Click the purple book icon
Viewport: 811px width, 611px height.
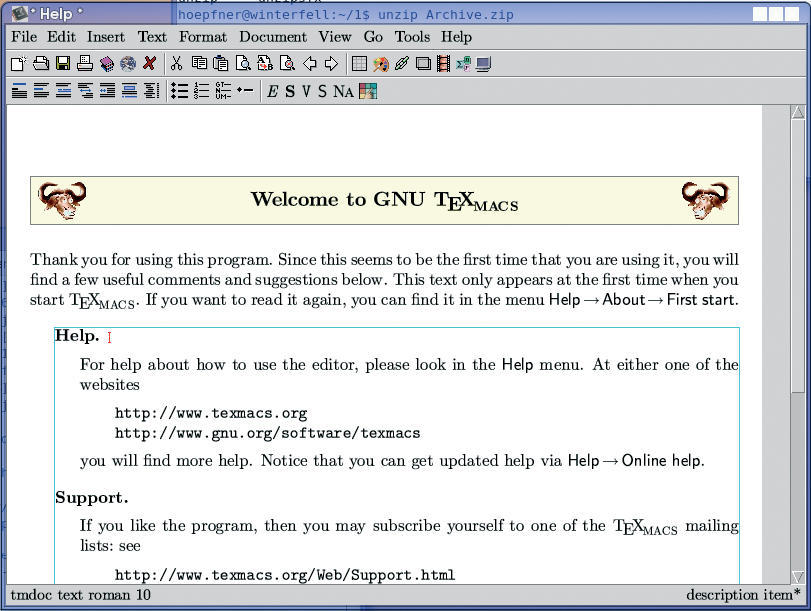click(x=107, y=64)
